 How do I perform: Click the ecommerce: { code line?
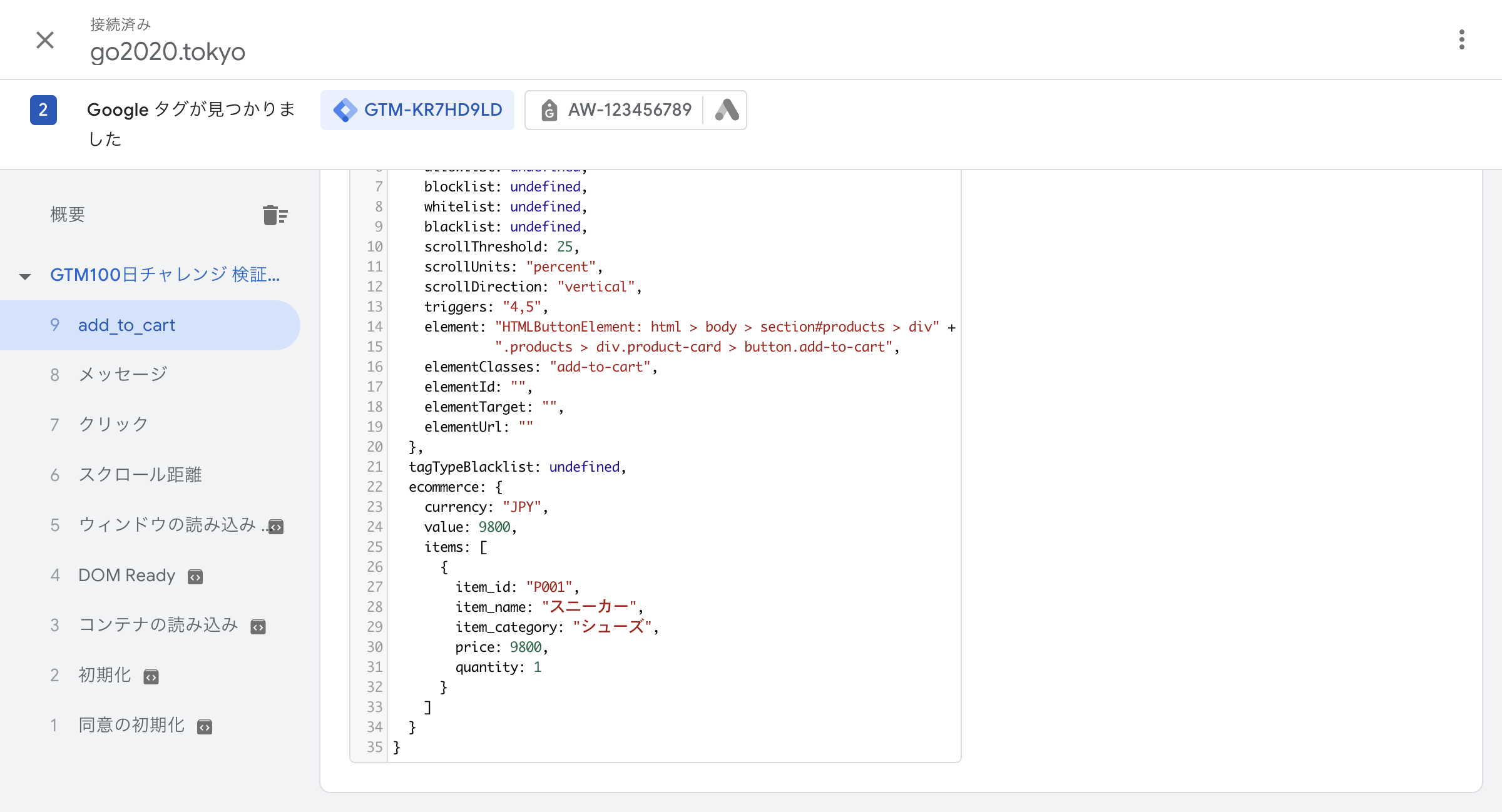[456, 487]
